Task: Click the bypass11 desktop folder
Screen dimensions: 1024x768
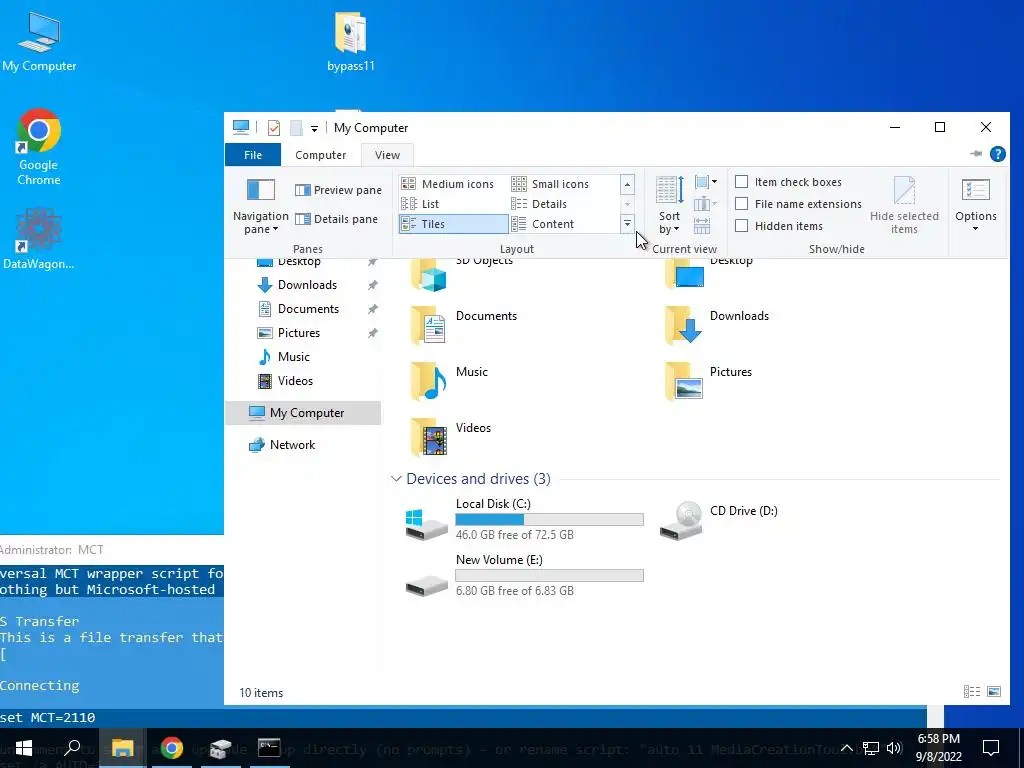Action: (351, 42)
